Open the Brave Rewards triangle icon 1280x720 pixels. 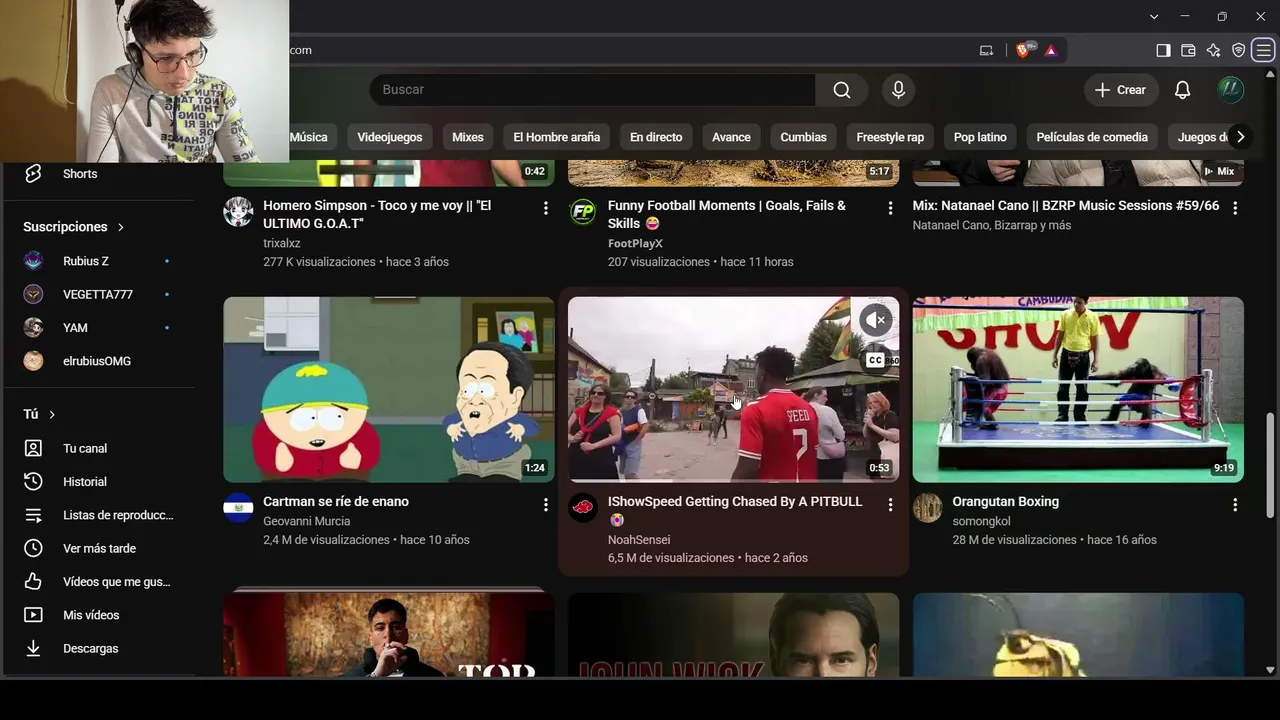point(1050,50)
